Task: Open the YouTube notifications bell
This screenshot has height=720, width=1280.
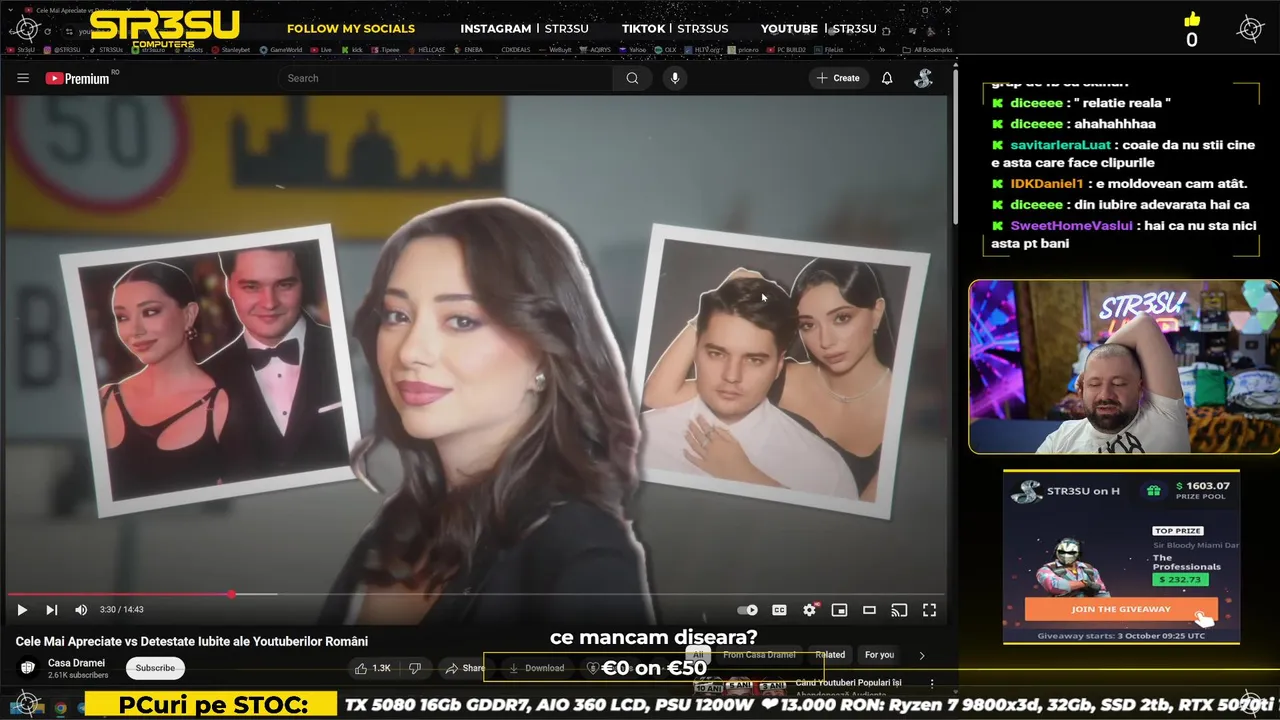Action: click(887, 78)
